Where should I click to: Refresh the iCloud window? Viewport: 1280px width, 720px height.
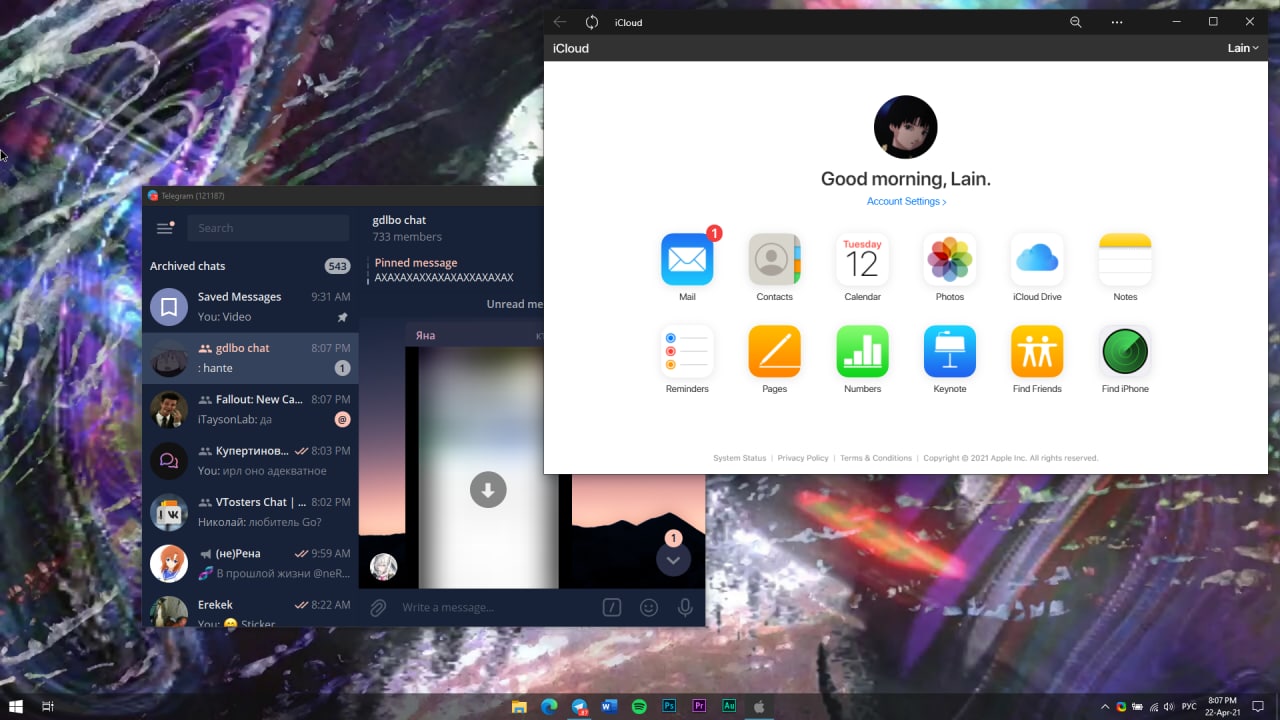tap(592, 22)
